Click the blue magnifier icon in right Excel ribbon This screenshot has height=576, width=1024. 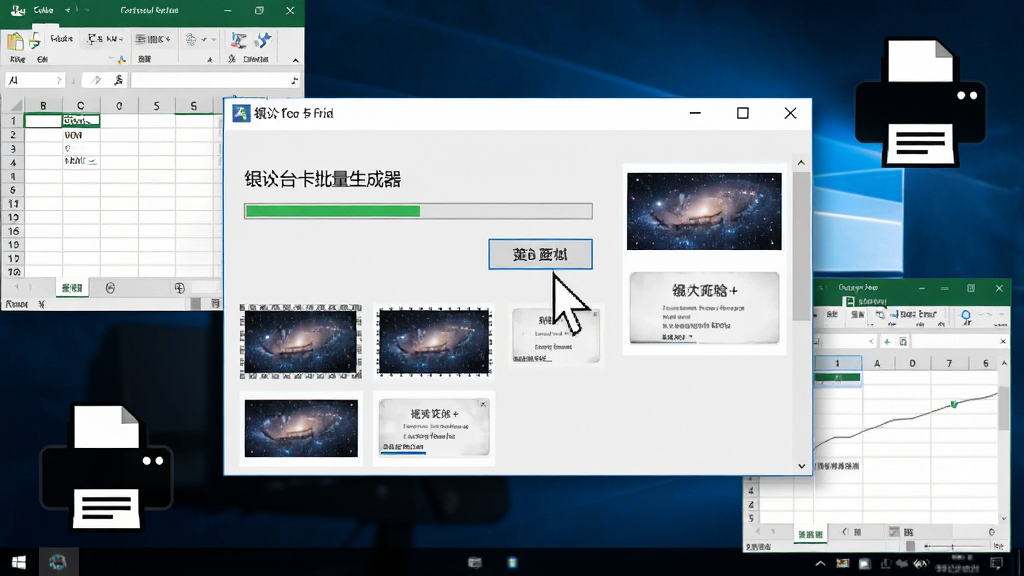click(x=966, y=316)
